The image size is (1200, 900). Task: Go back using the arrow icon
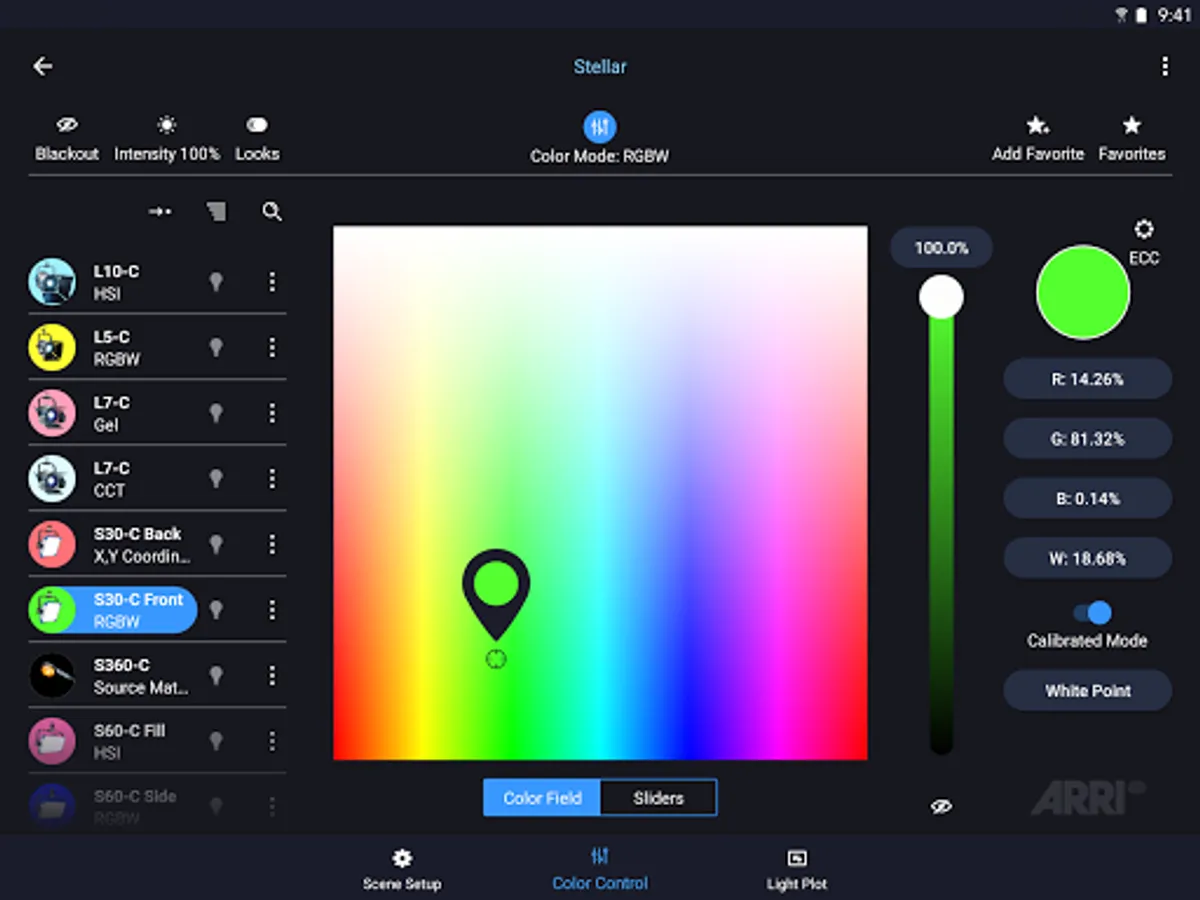click(42, 66)
